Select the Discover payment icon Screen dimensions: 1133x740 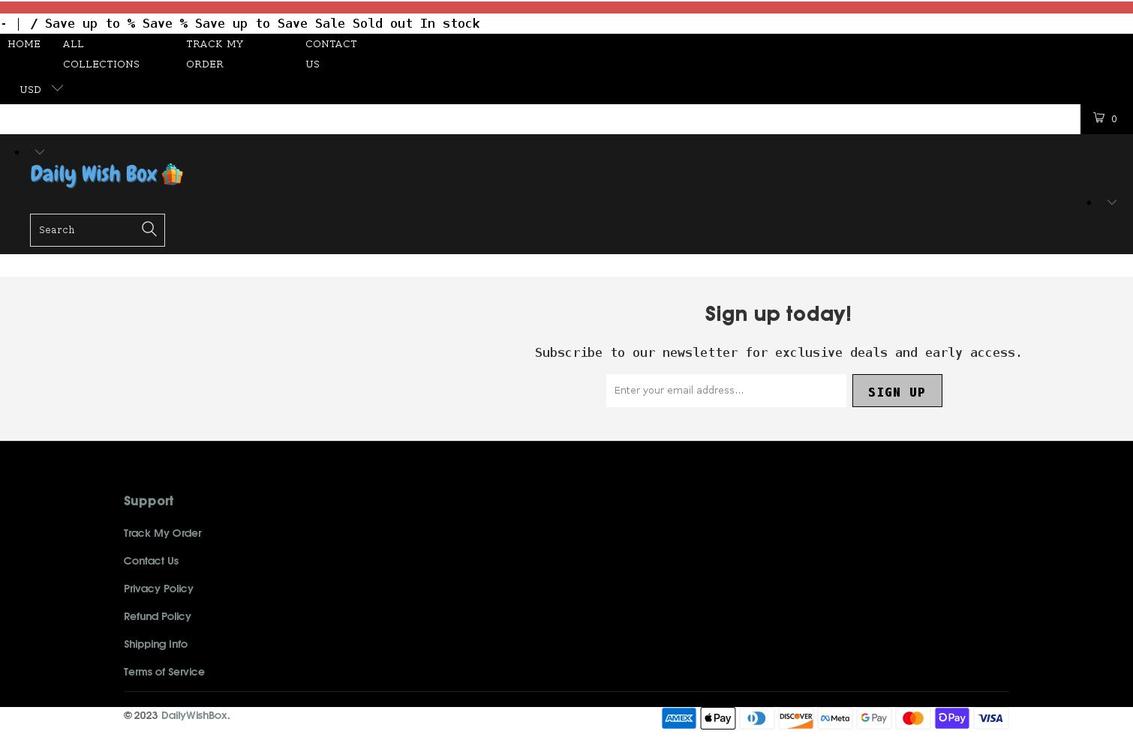point(796,718)
